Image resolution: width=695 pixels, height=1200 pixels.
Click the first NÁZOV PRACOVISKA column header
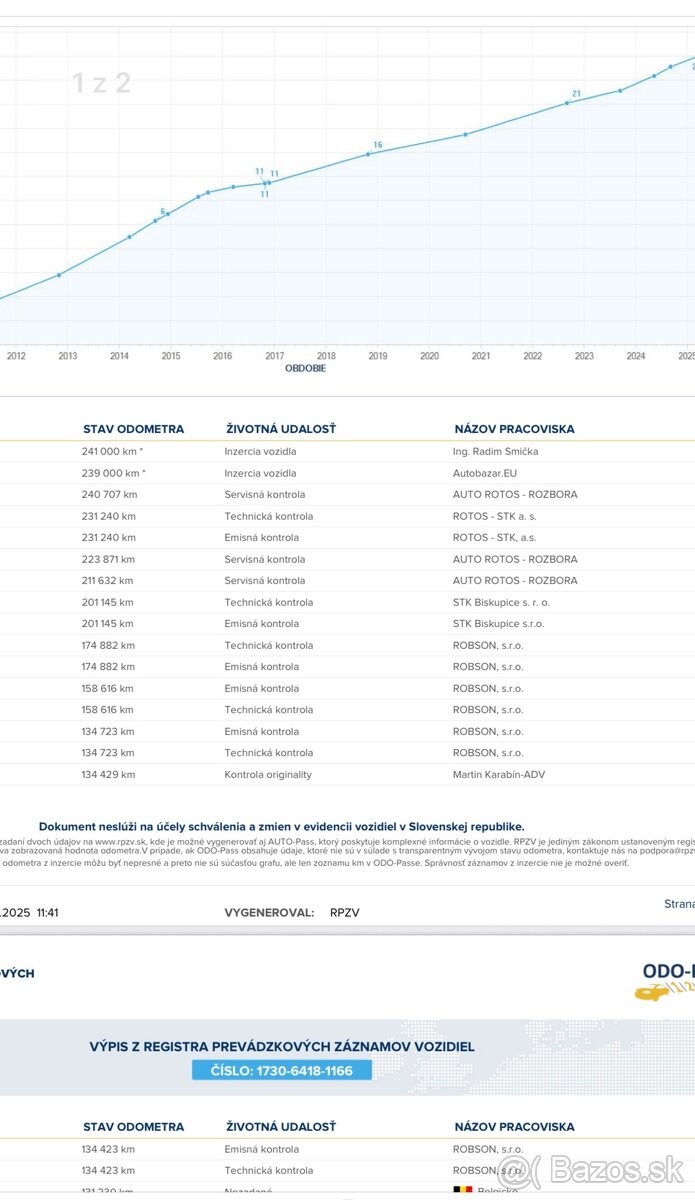tap(514, 429)
